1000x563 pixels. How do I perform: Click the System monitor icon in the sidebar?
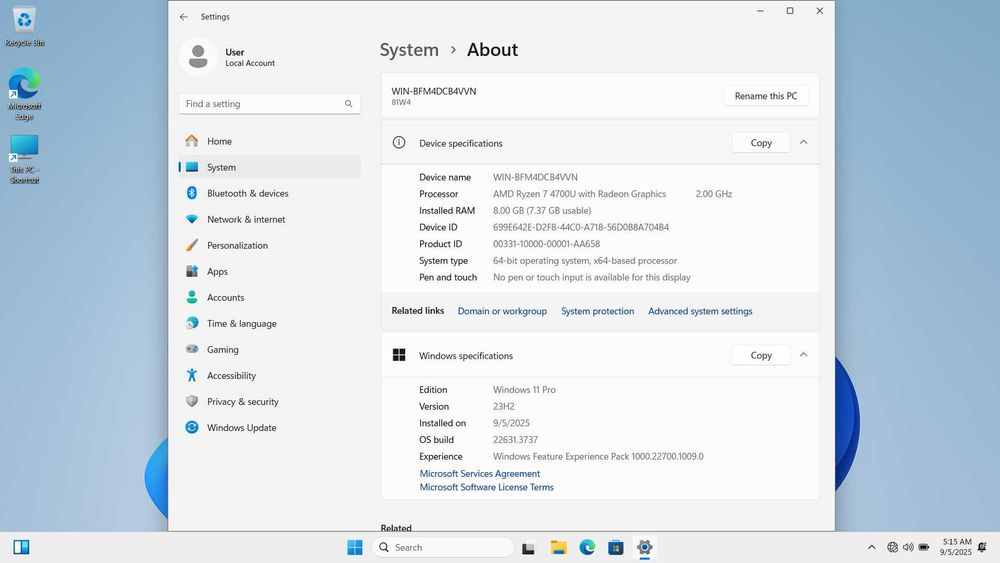click(x=191, y=167)
